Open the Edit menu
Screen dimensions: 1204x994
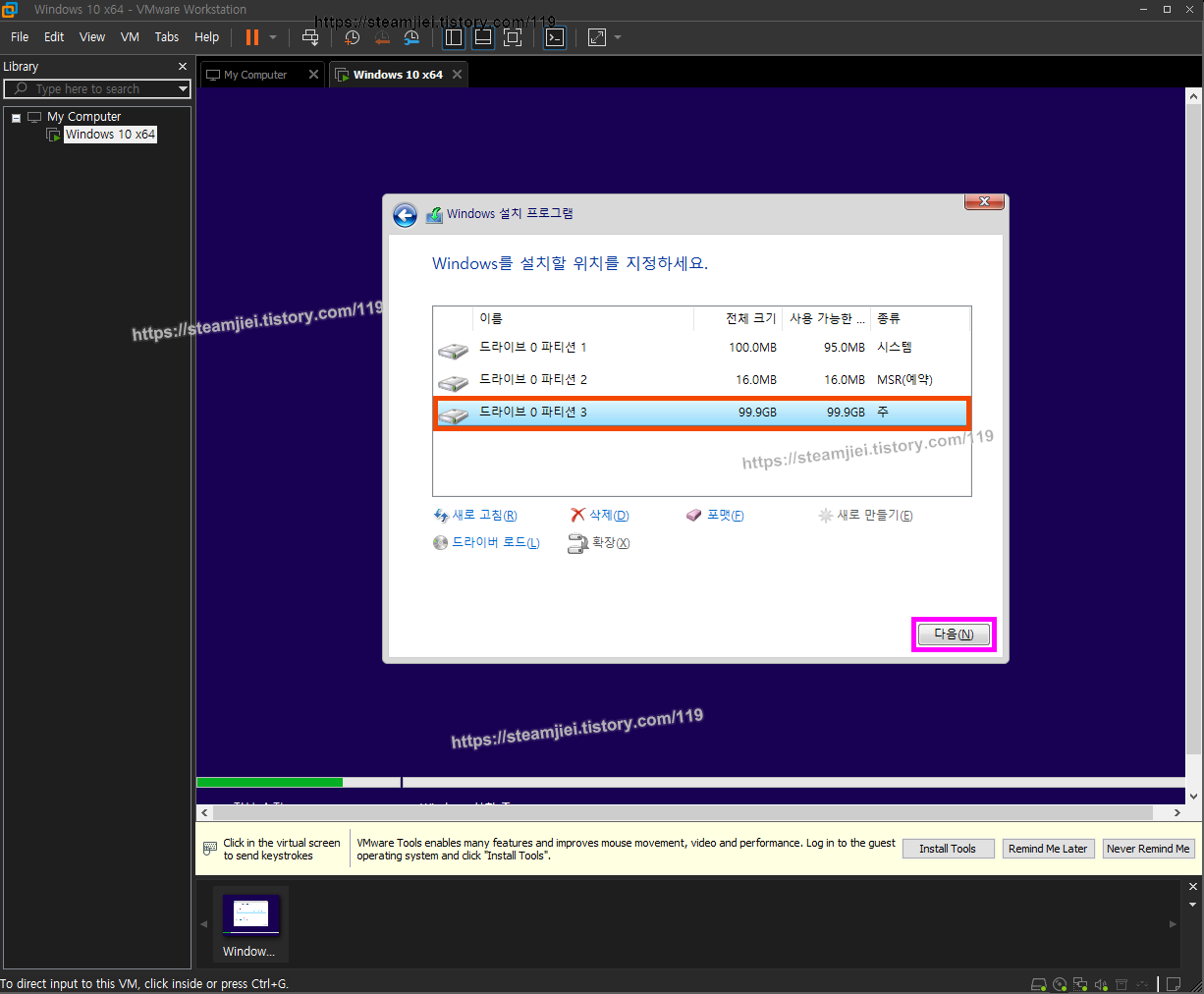(x=54, y=37)
